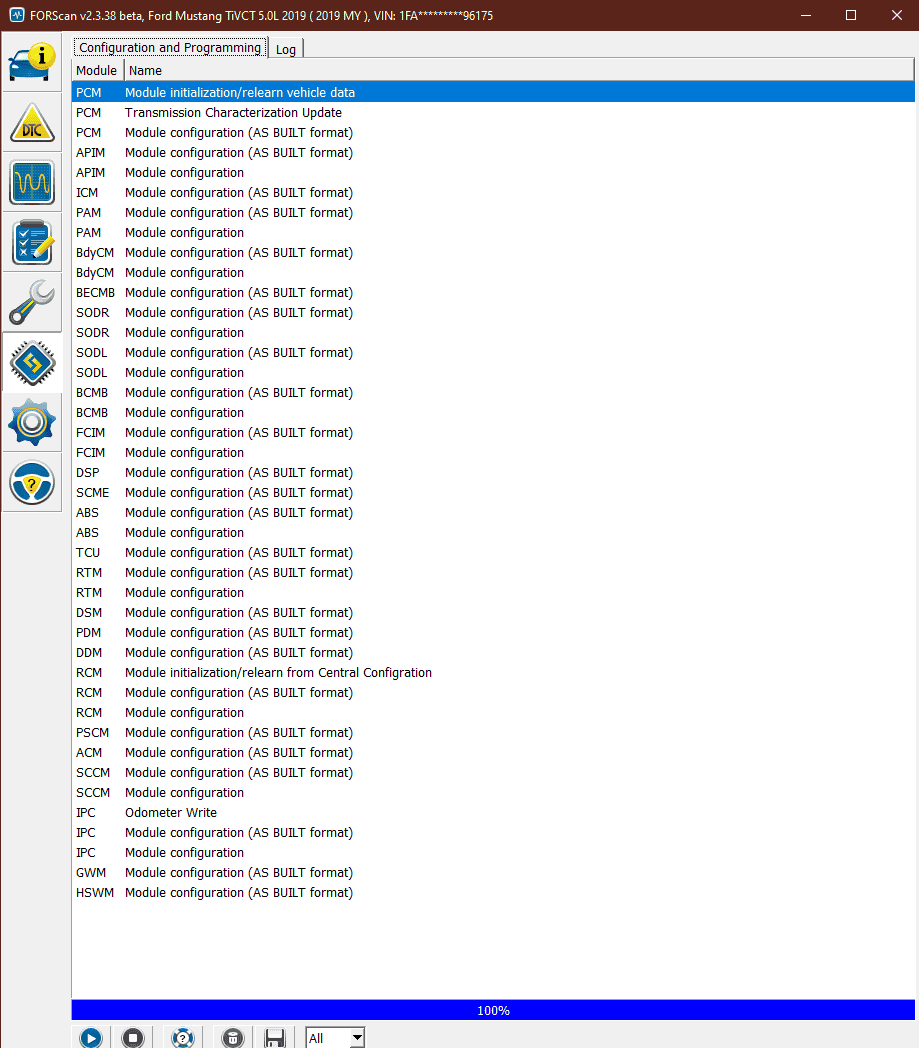Viewport: 919px width, 1048px height.
Task: Select ABS Module configuration (AS BUILT format)
Action: click(493, 513)
